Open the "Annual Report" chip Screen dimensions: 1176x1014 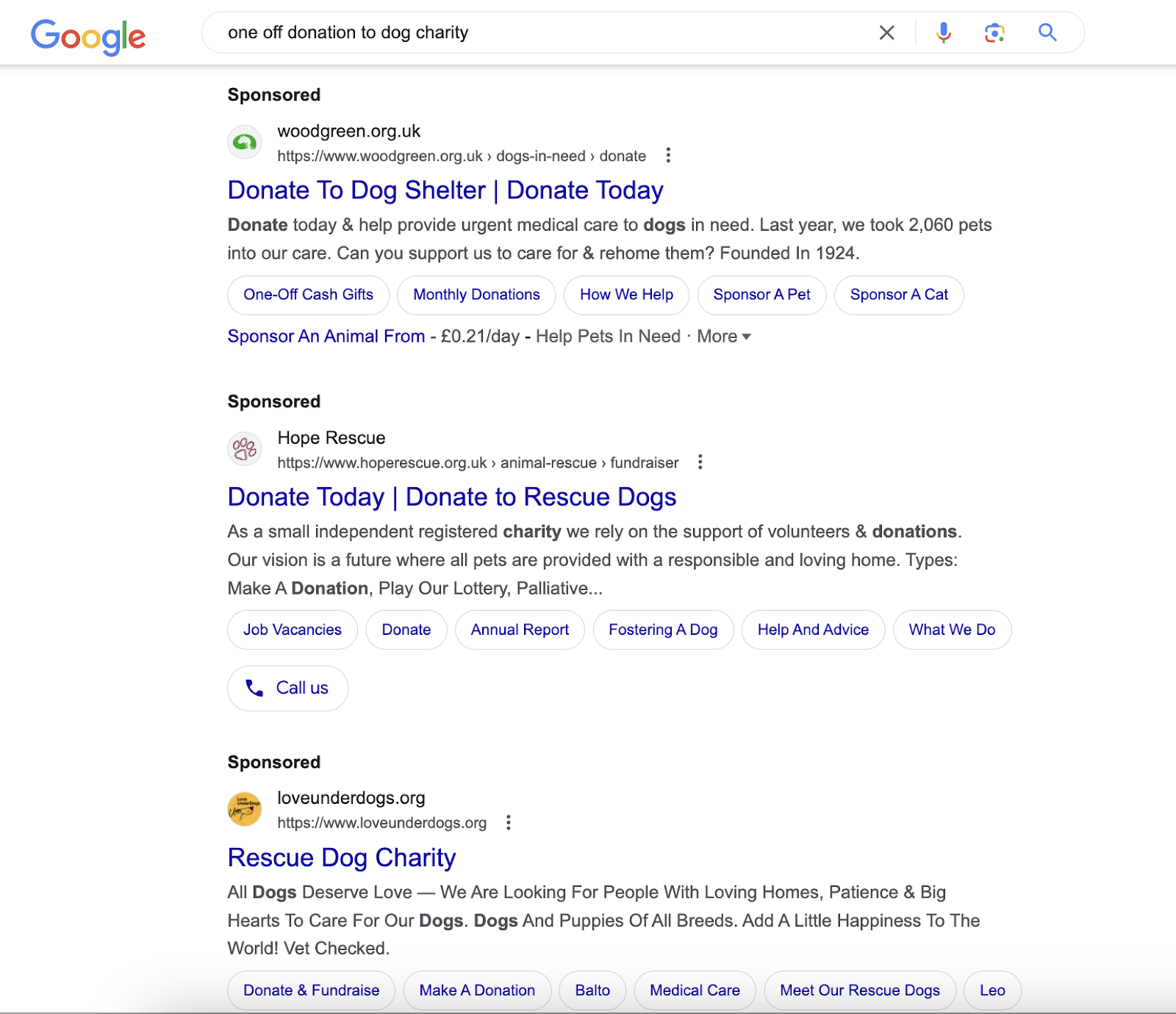[520, 630]
